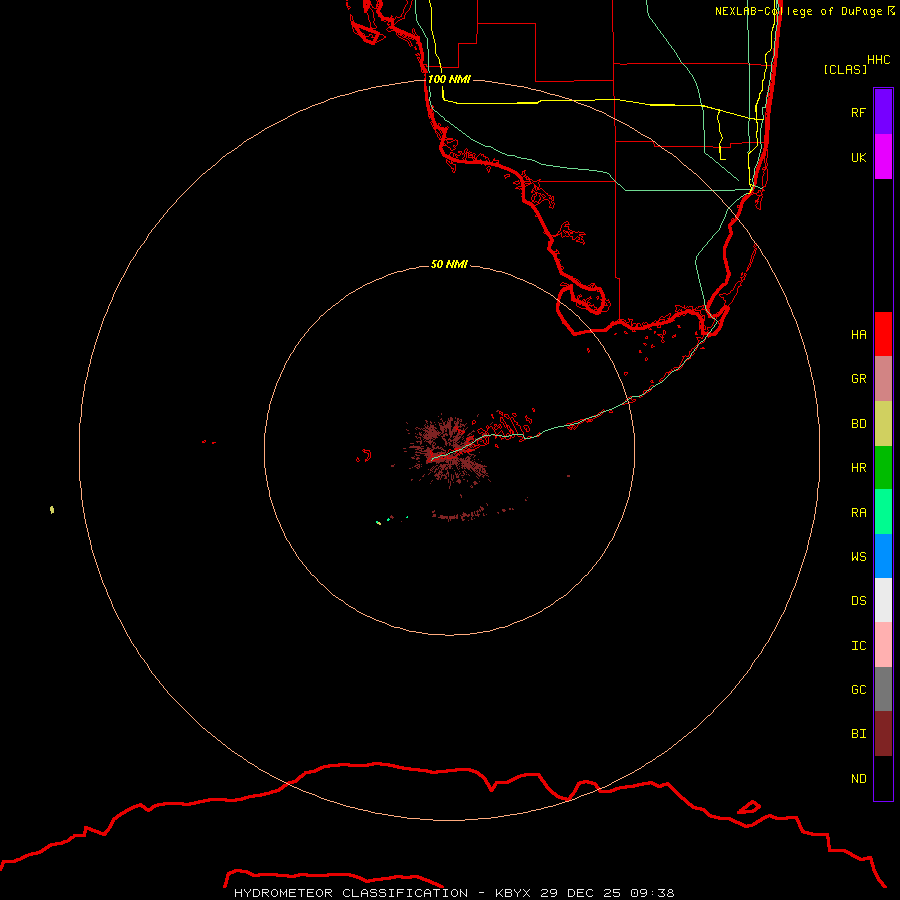Click the "HYDROMETEOR CLASSIFICATION" title text
Viewport: 900px width, 900px height.
[x=351, y=893]
